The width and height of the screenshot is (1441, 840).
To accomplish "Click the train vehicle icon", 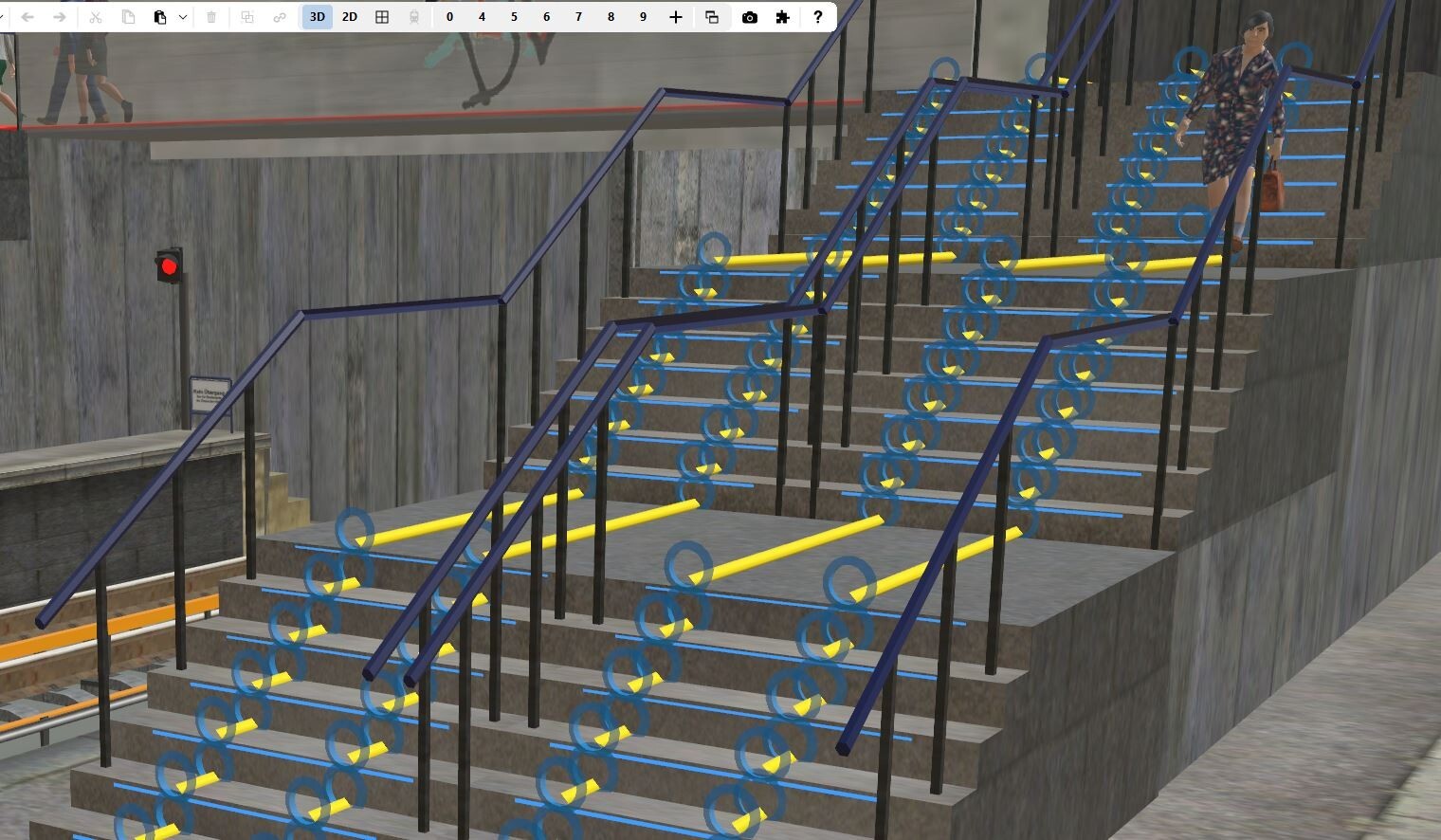I will point(414,17).
